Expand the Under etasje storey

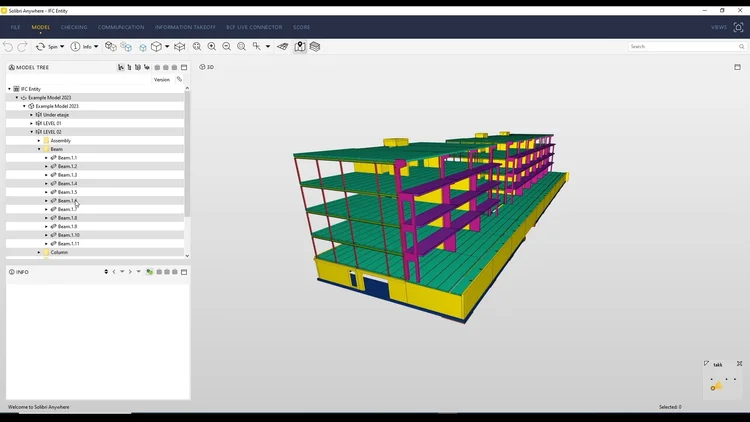click(x=32, y=115)
